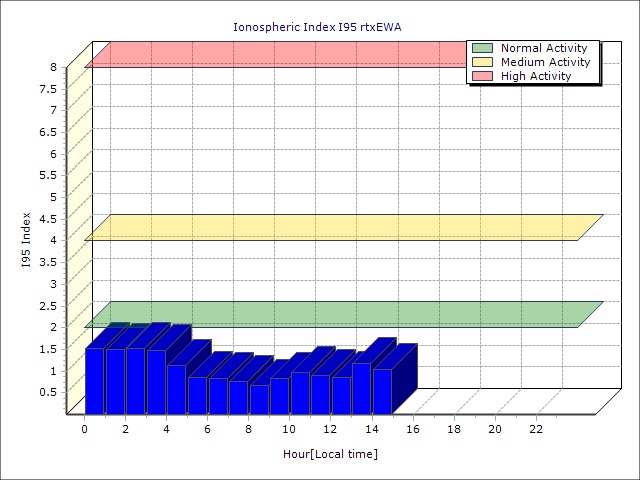Click the red High Activity legend swatch
Viewport: 640px width, 480px height.
pyautogui.click(x=482, y=76)
